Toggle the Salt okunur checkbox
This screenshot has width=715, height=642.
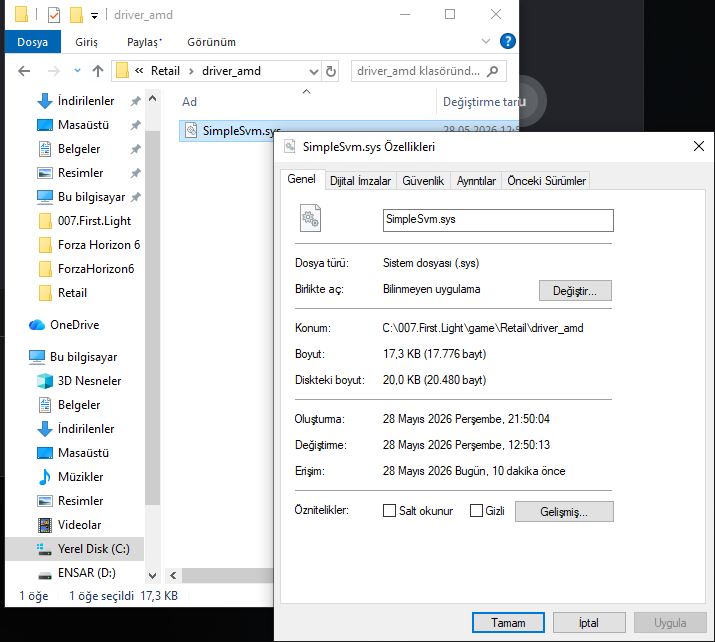(x=389, y=511)
